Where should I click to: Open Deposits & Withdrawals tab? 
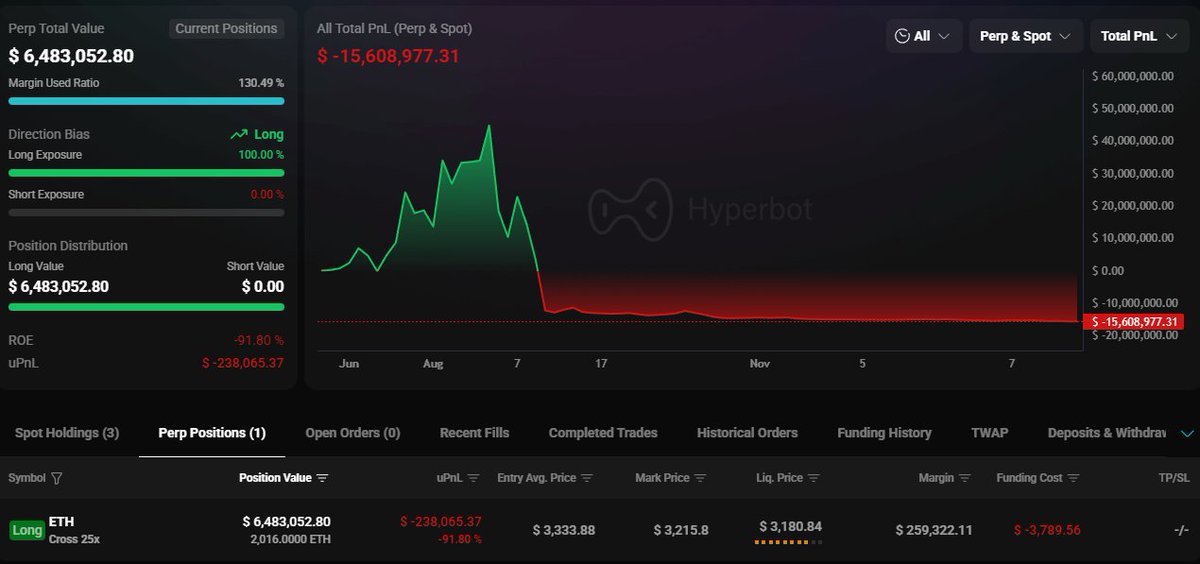1107,433
